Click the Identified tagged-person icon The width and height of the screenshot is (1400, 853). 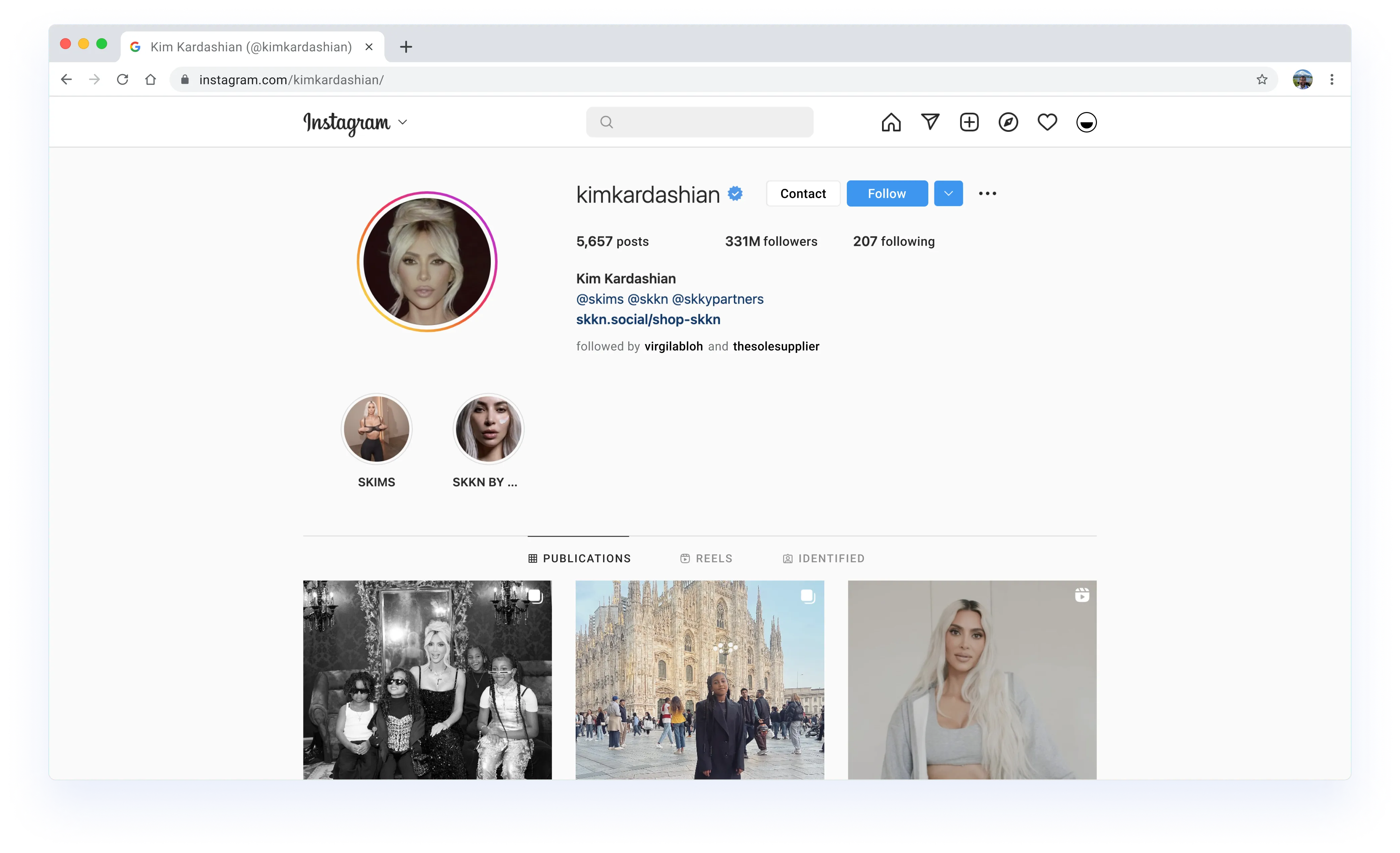pyautogui.click(x=787, y=558)
